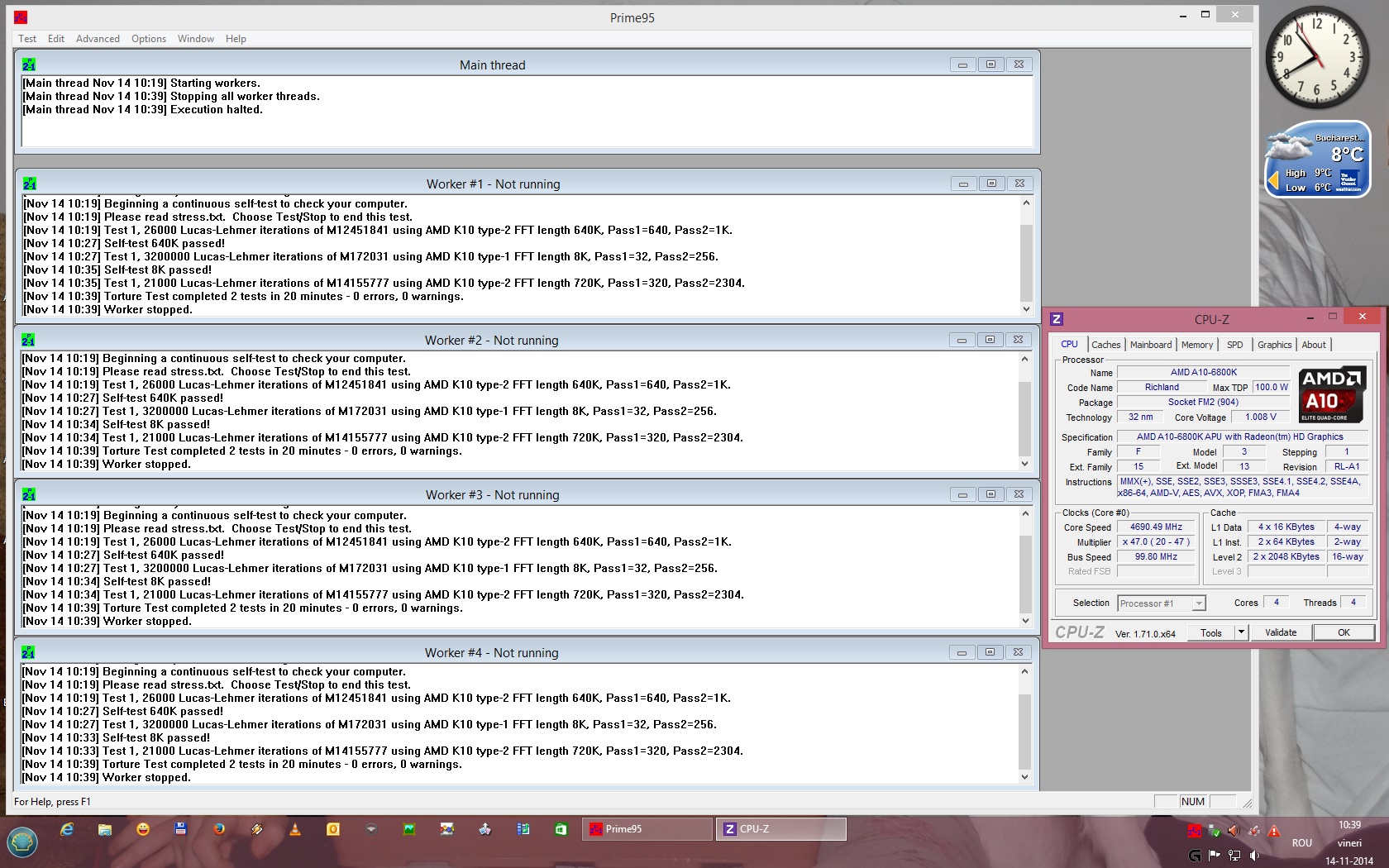Click the green picture-frame taskbar icon

coord(409,829)
